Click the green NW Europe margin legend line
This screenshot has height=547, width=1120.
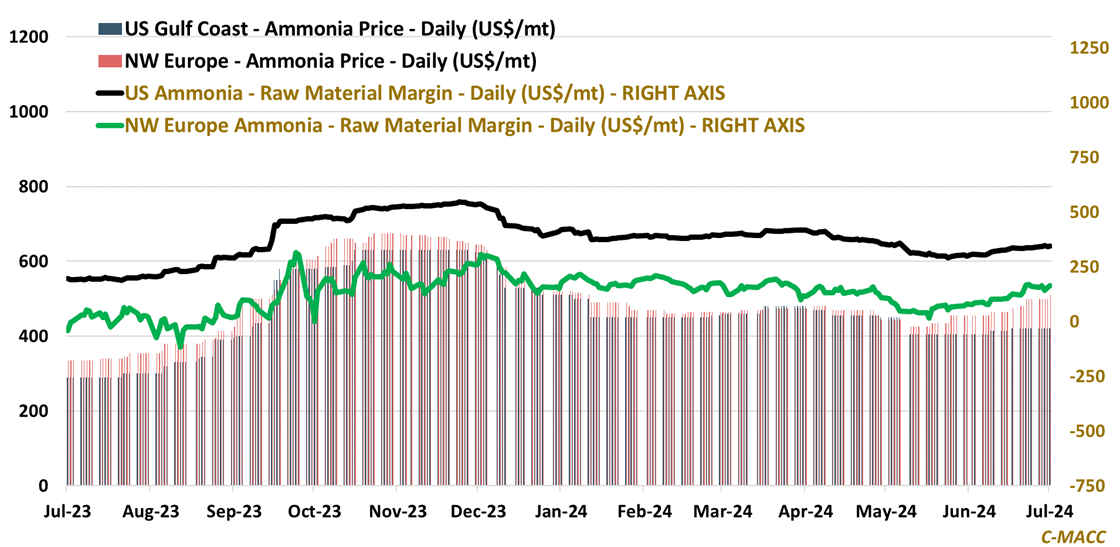point(109,125)
